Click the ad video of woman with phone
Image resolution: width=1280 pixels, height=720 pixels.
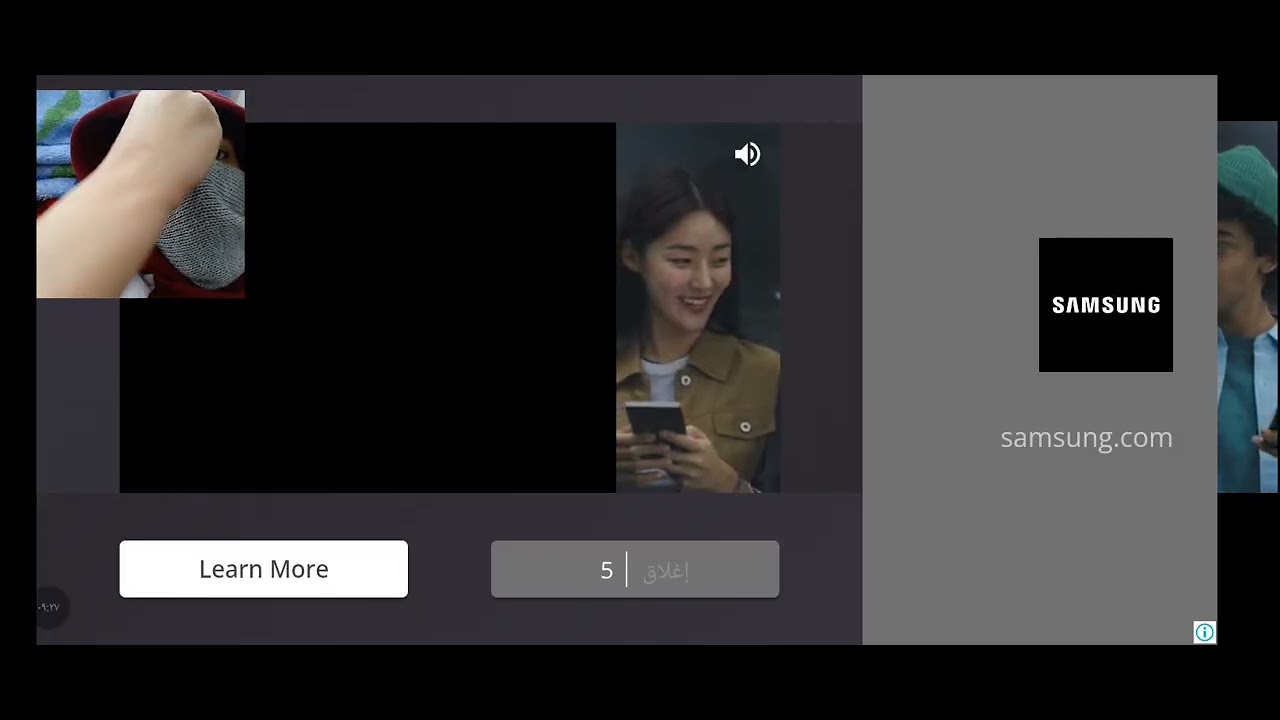[698, 308]
